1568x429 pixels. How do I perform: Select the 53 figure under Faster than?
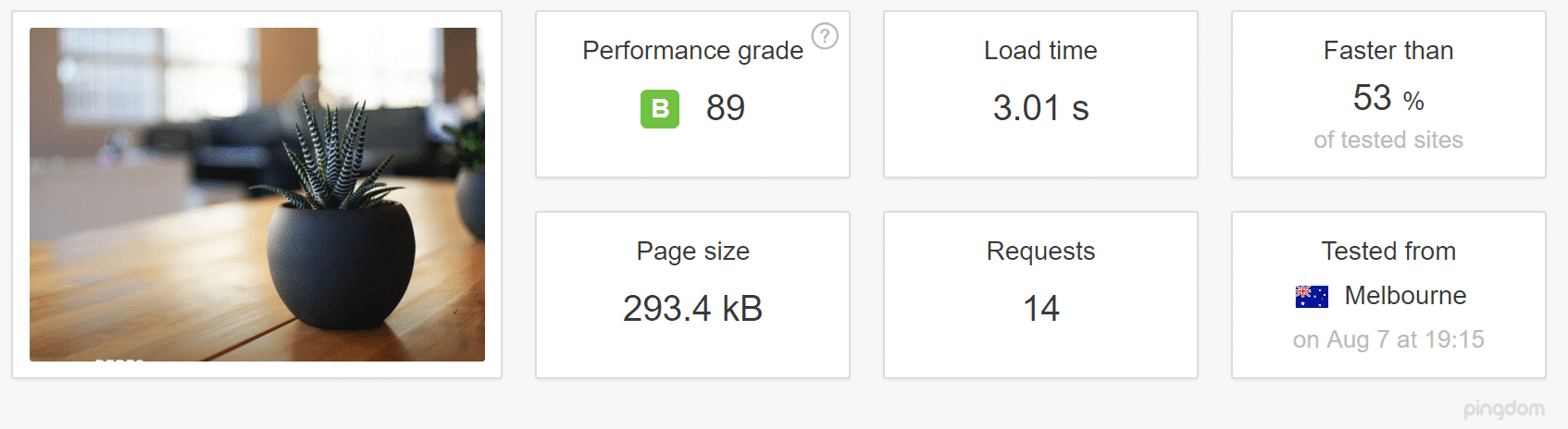(x=1372, y=98)
